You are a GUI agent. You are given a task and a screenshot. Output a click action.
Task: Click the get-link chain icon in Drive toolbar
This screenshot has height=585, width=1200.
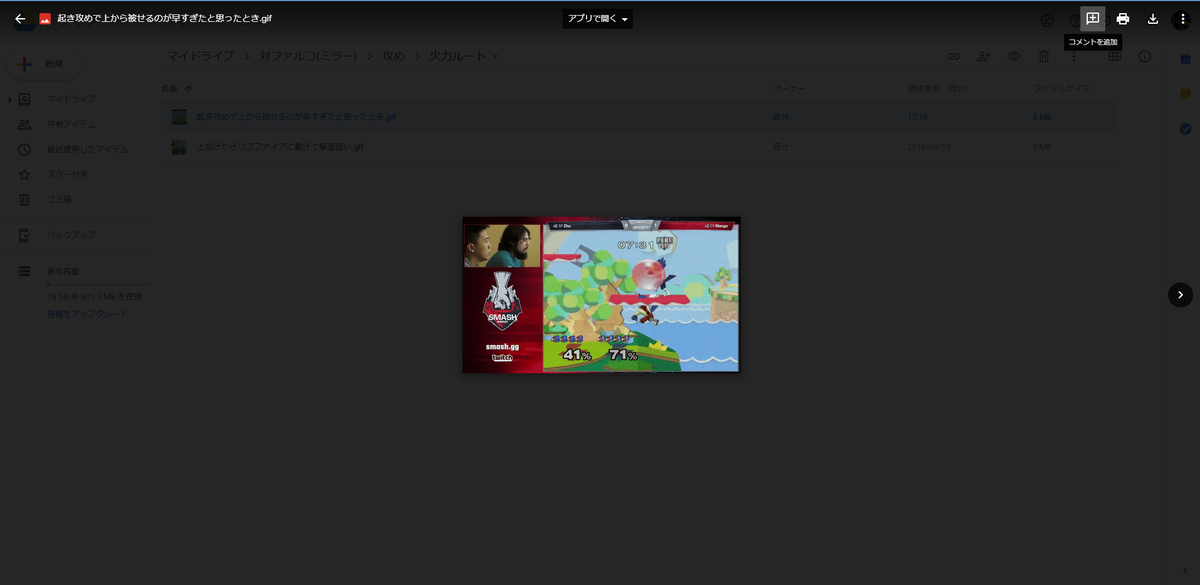[x=953, y=56]
